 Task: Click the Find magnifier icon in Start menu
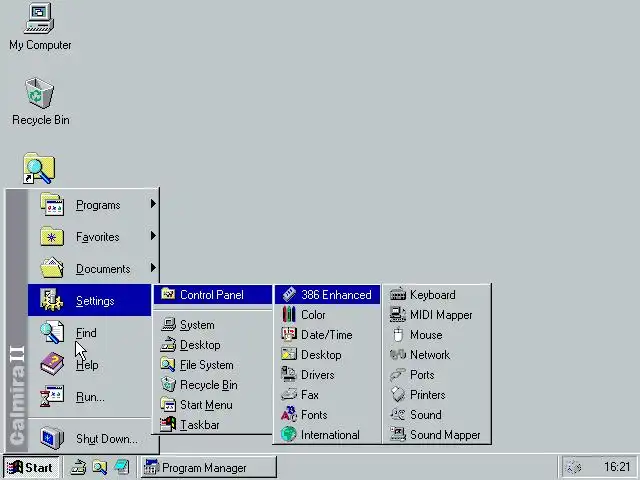52,332
